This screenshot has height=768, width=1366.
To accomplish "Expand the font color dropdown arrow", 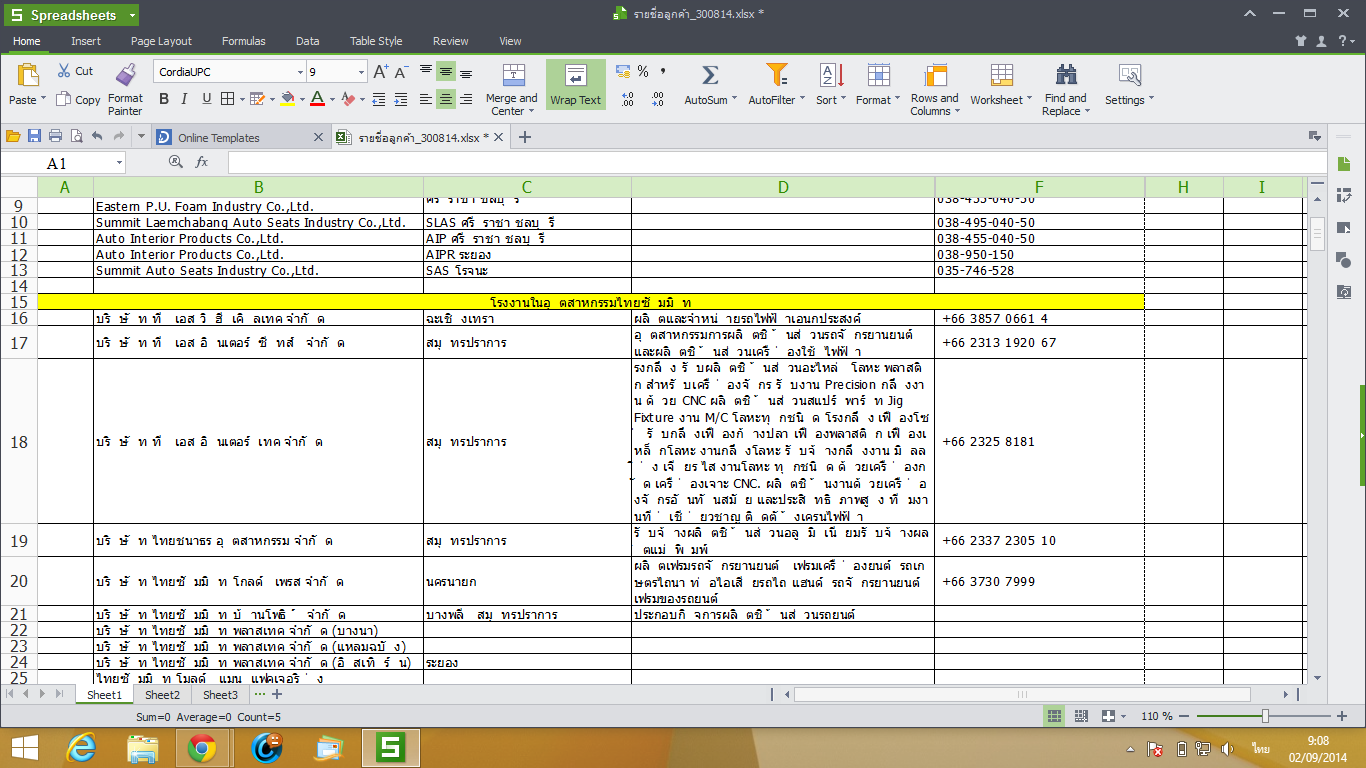I will click(331, 98).
